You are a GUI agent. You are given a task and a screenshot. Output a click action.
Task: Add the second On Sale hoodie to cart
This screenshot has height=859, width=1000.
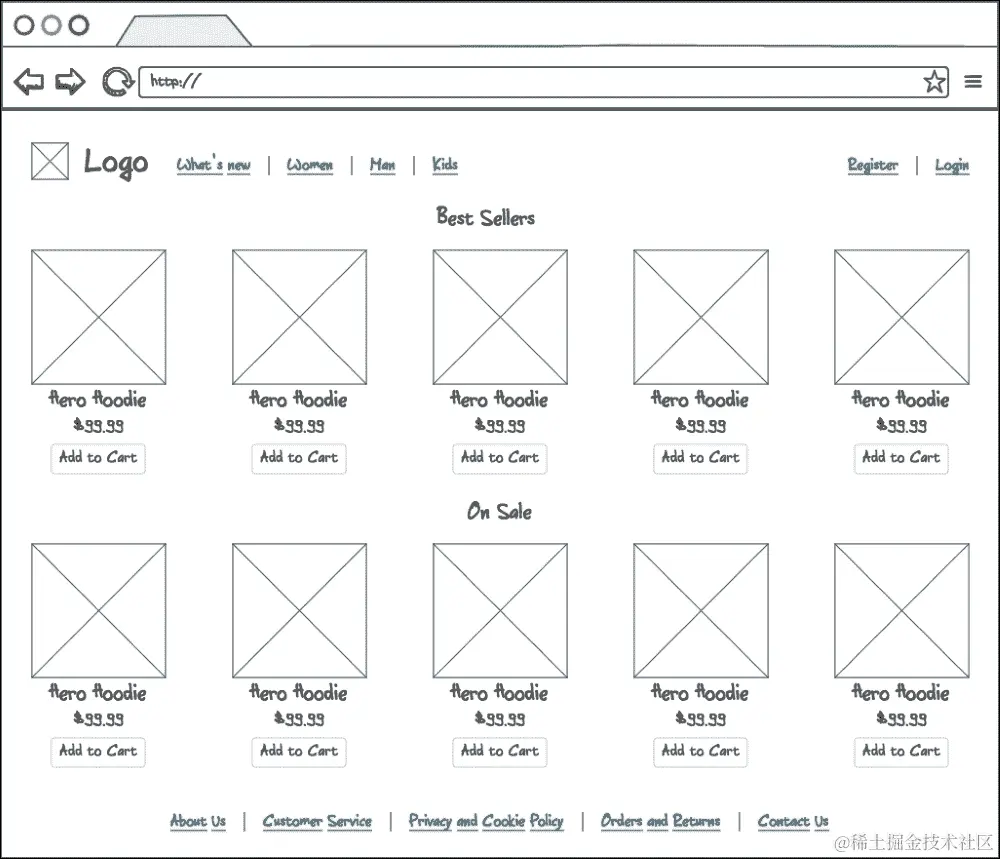point(299,752)
